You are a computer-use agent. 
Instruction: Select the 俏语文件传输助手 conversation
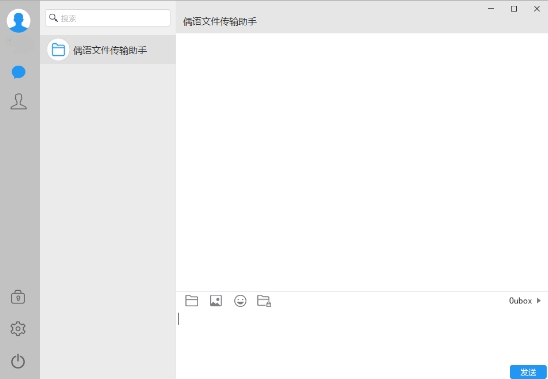(108, 50)
